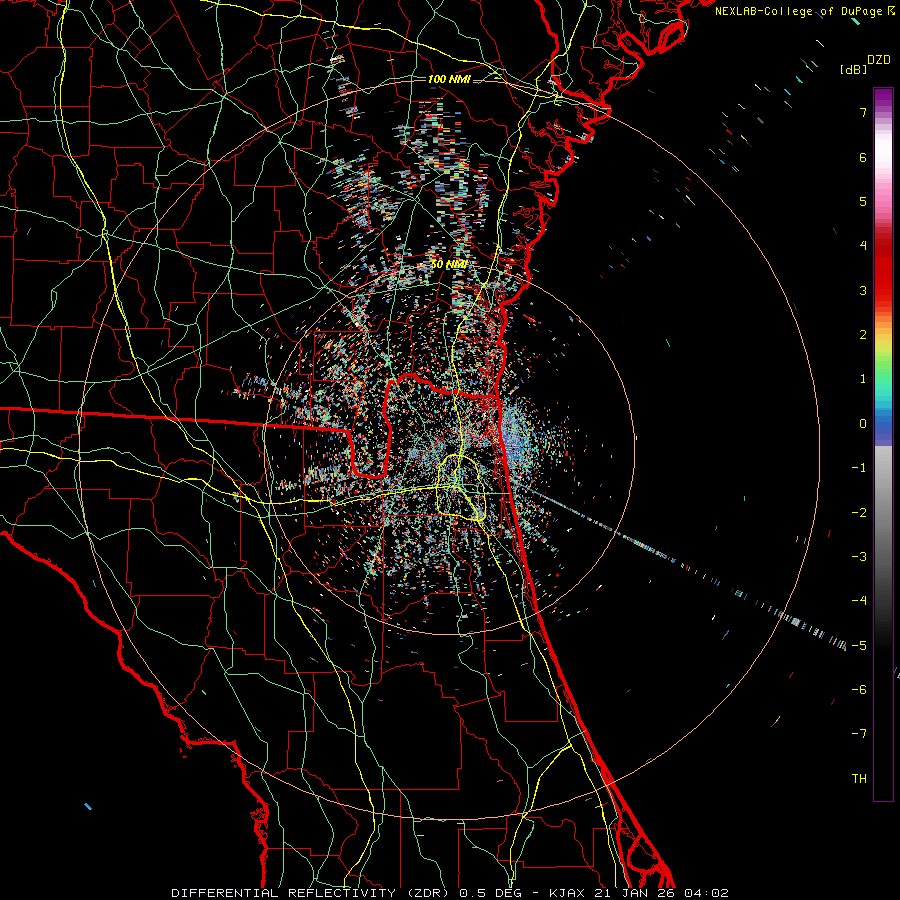Image resolution: width=900 pixels, height=900 pixels.
Task: Click the 0 value on color scale
Action: coord(863,424)
